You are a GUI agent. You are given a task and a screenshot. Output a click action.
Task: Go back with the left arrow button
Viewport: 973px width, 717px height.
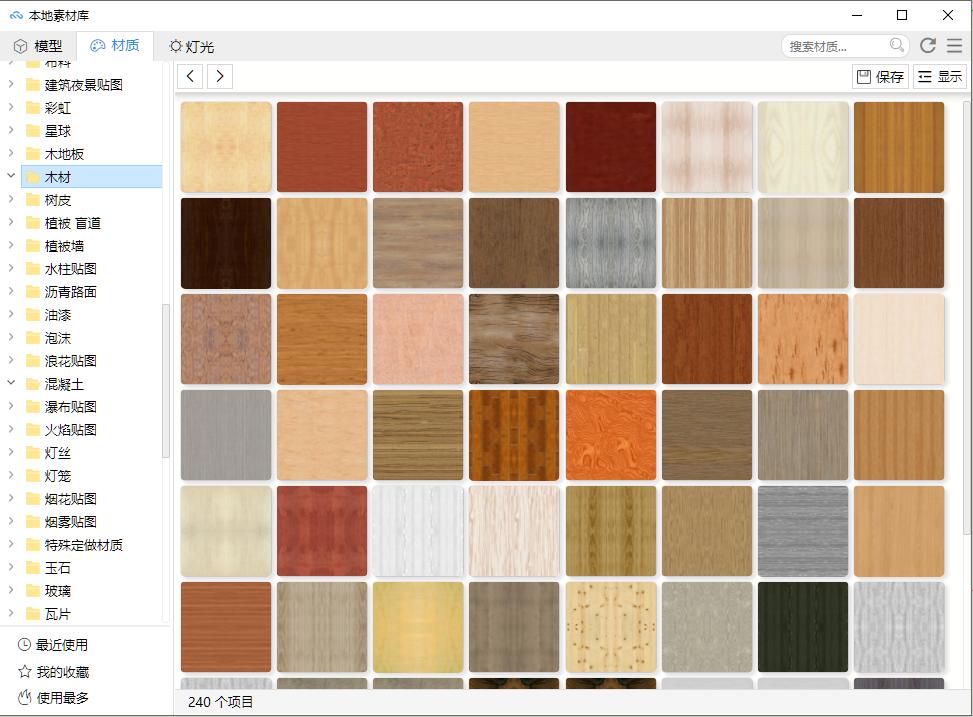(x=191, y=76)
